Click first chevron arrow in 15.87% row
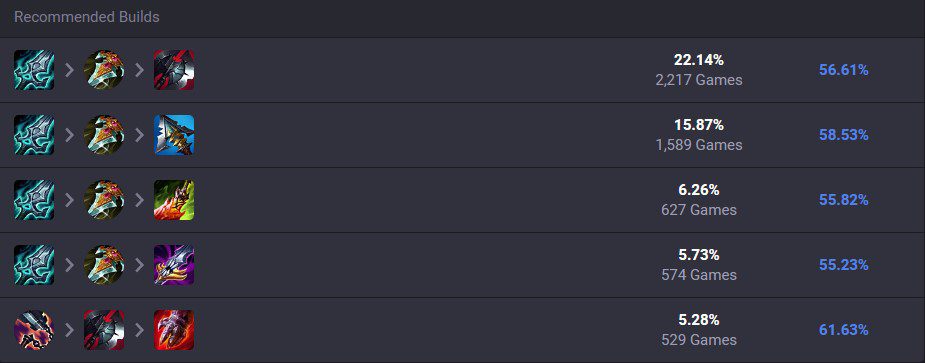925x363 pixels. pos(70,135)
